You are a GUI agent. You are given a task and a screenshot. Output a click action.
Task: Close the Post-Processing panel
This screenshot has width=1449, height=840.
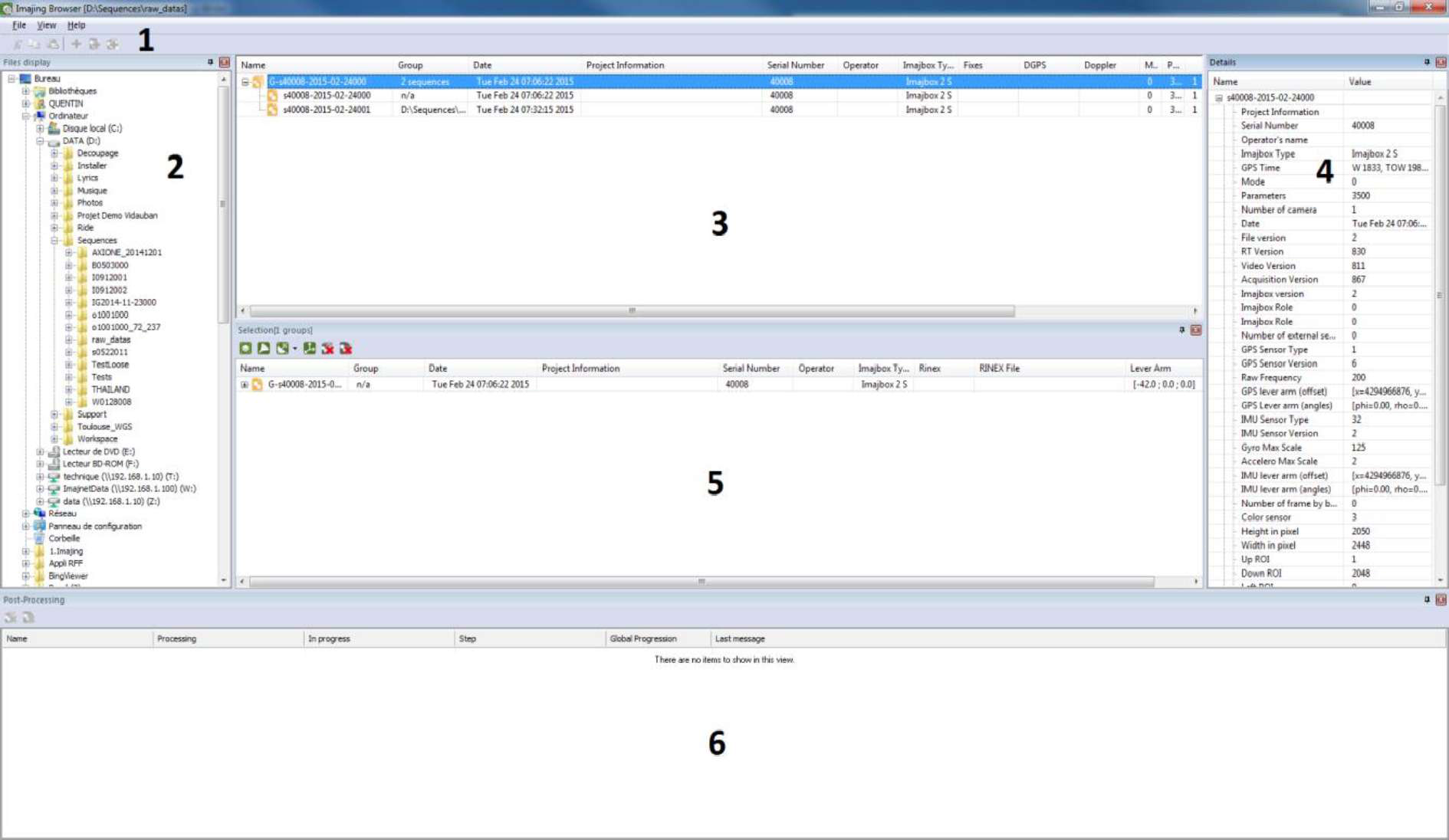coord(1441,600)
